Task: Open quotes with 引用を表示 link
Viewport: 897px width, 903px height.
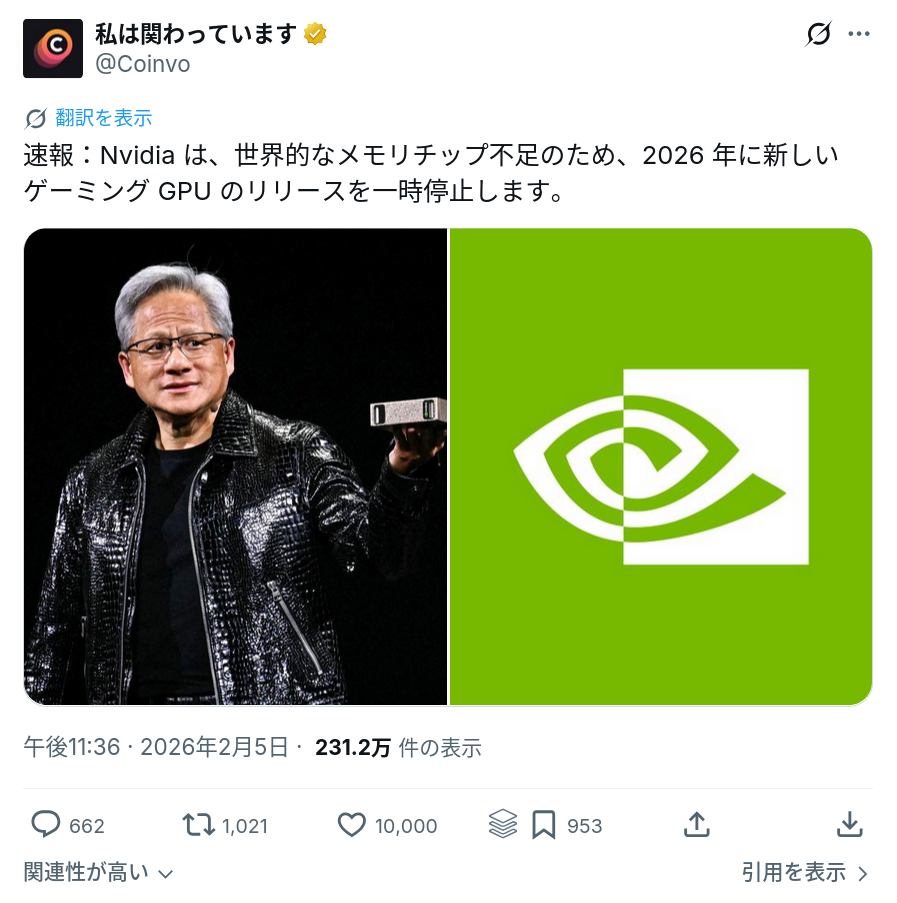Action: [804, 872]
